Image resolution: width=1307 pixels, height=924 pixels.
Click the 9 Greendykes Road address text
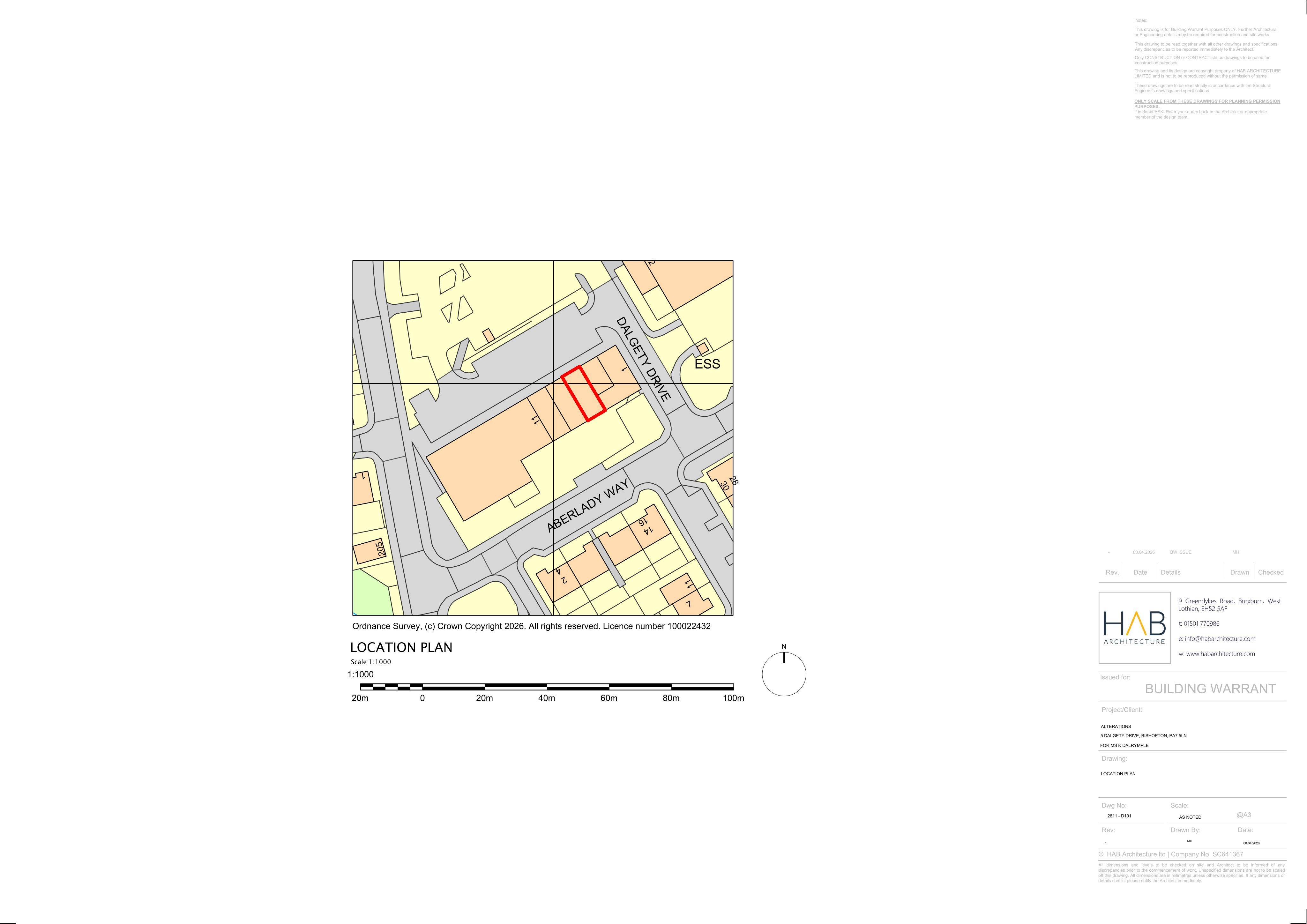coord(1229,605)
